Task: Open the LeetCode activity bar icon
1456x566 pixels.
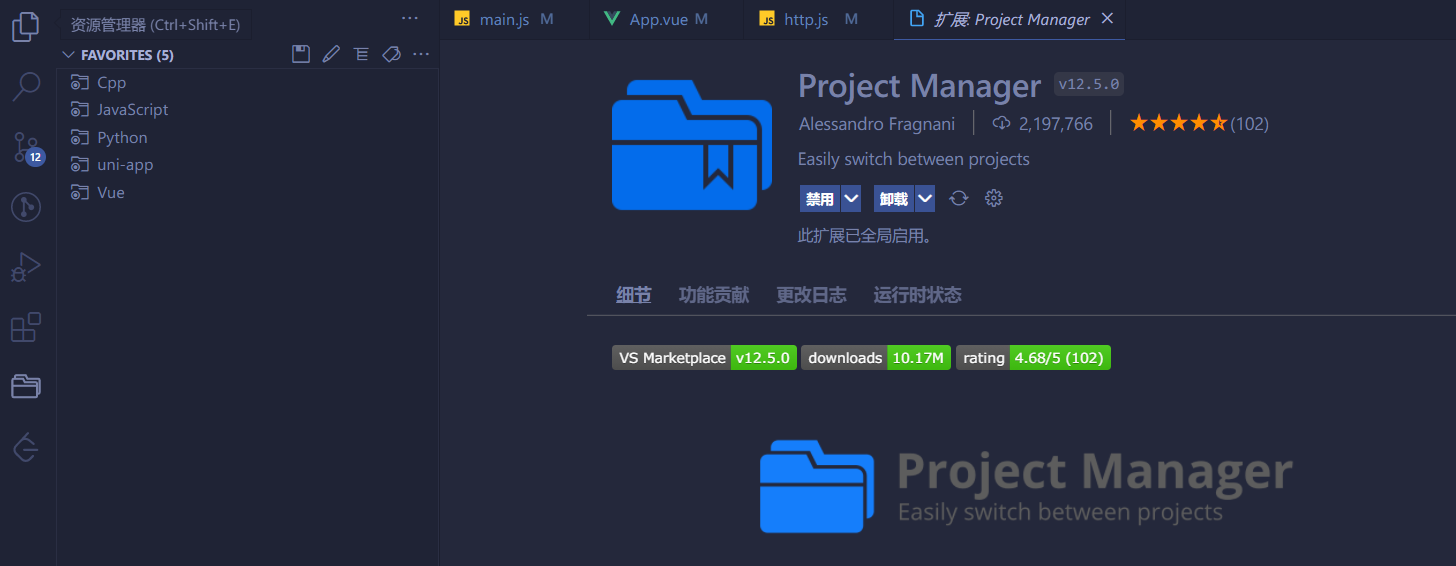Action: click(26, 448)
